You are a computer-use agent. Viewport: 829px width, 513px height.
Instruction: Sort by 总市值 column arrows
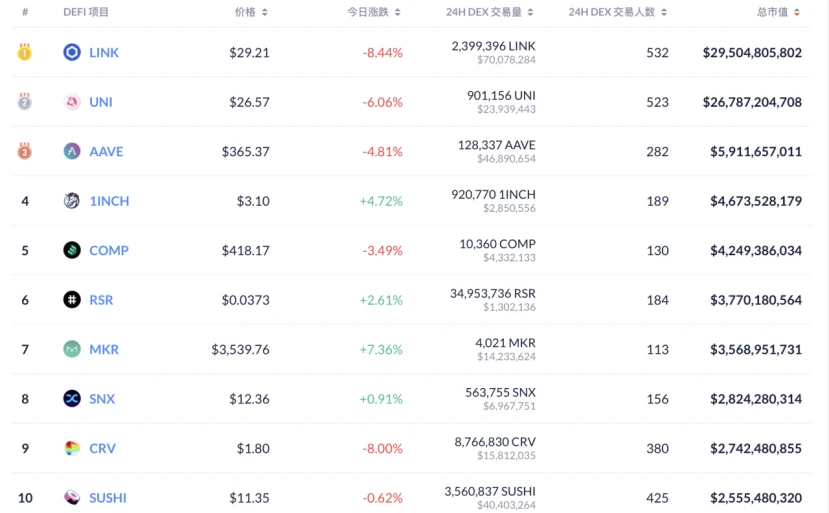[x=797, y=12]
